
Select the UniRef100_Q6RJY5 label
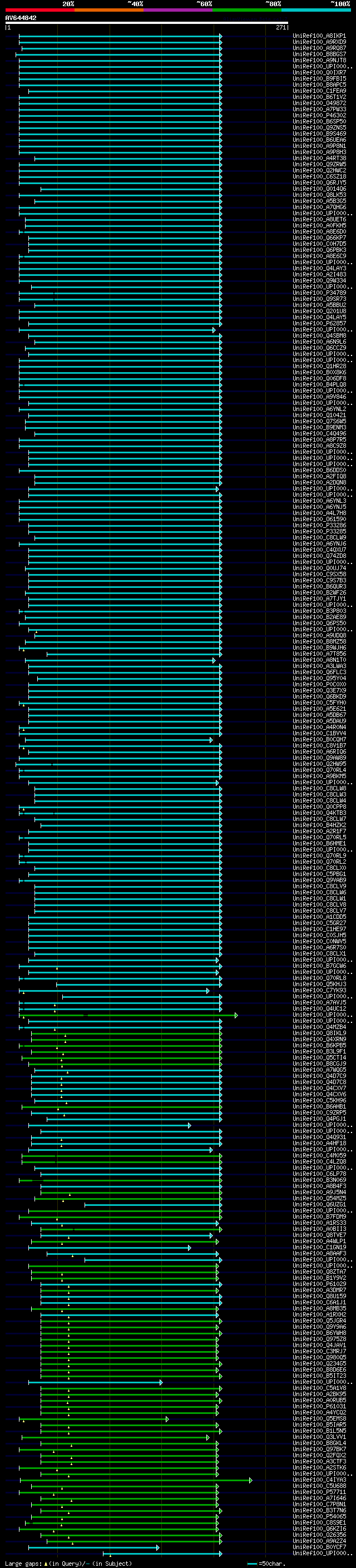tap(319, 182)
